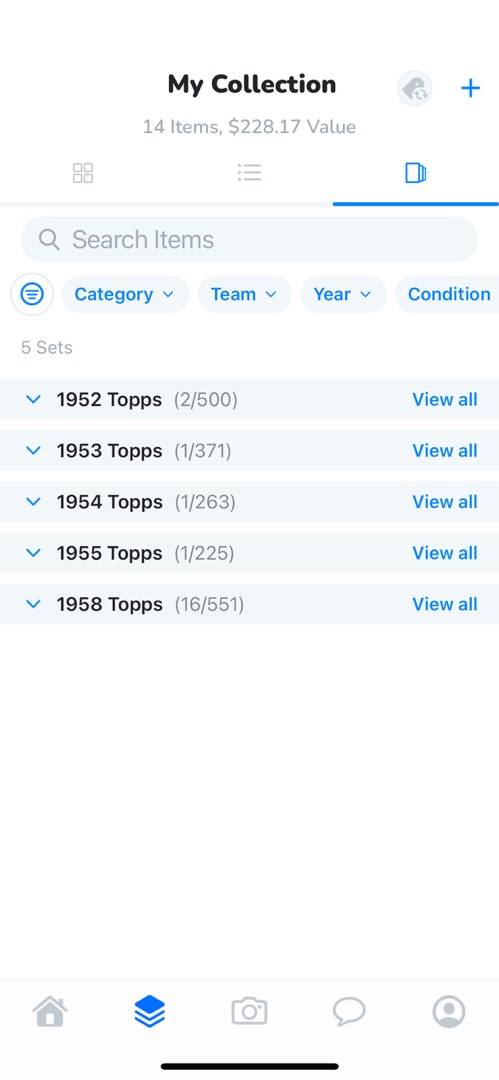Open the round filter sort icon
Image resolution: width=499 pixels, height=1080 pixels.
pyautogui.click(x=32, y=295)
